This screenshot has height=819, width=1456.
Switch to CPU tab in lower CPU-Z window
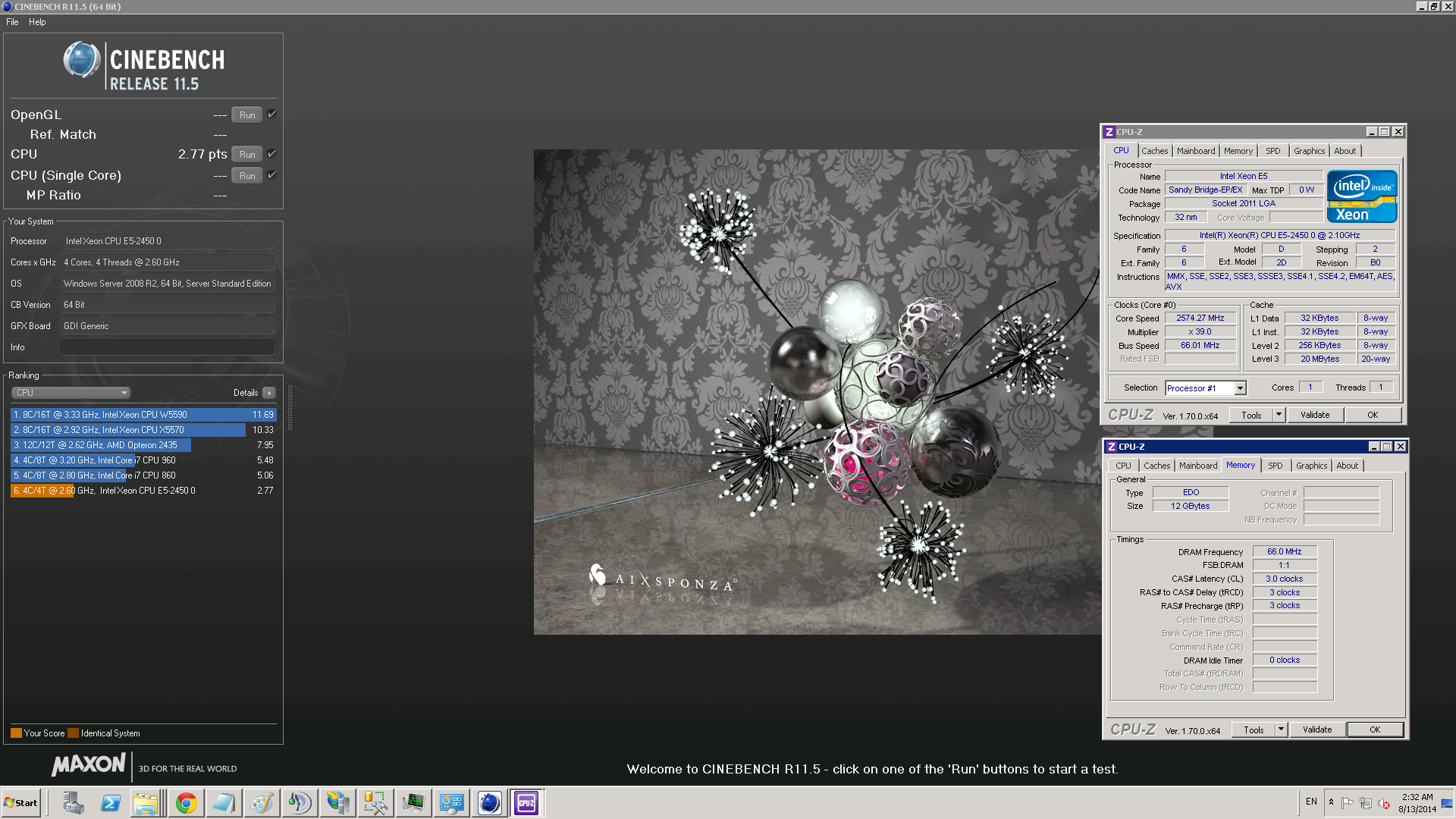point(1124,466)
